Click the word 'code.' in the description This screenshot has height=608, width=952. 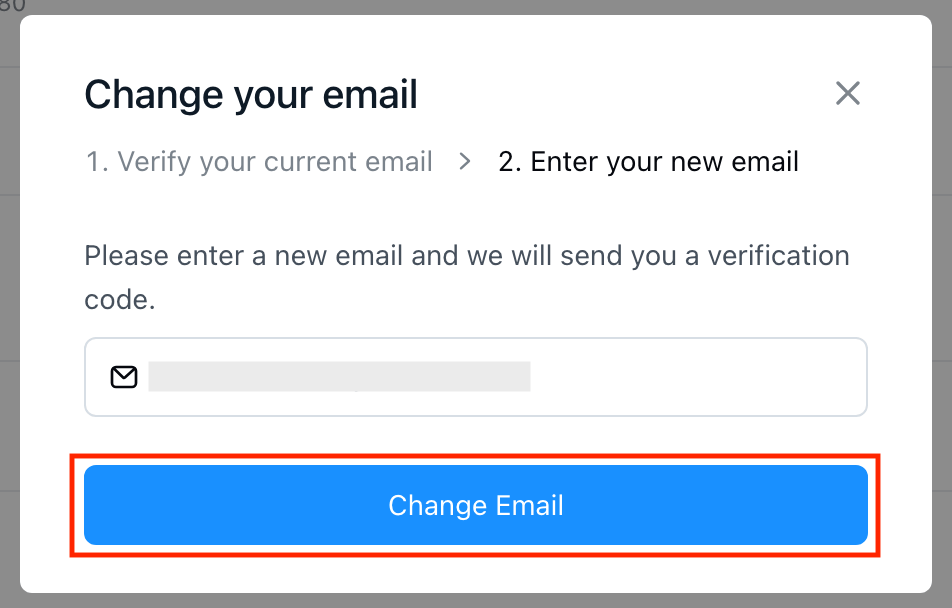(120, 300)
